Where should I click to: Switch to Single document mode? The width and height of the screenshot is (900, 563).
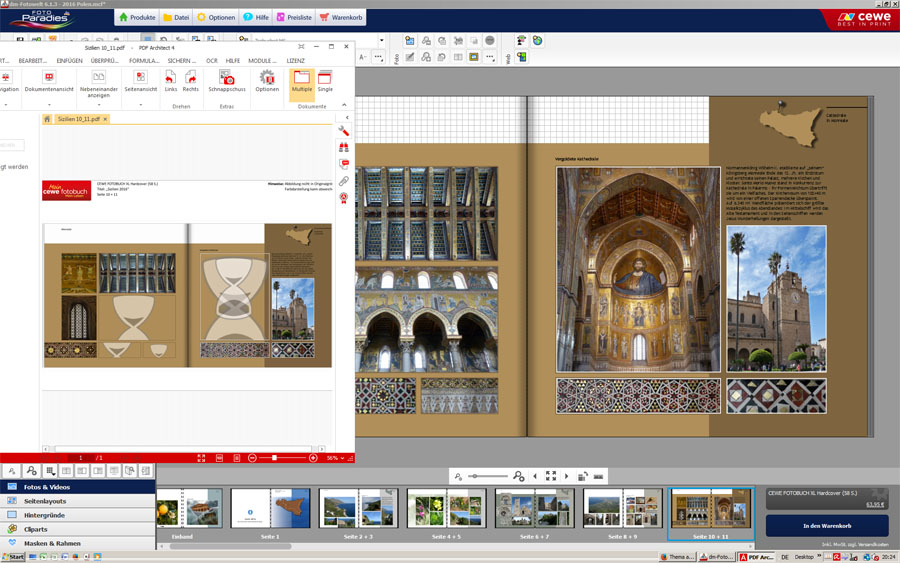[325, 78]
